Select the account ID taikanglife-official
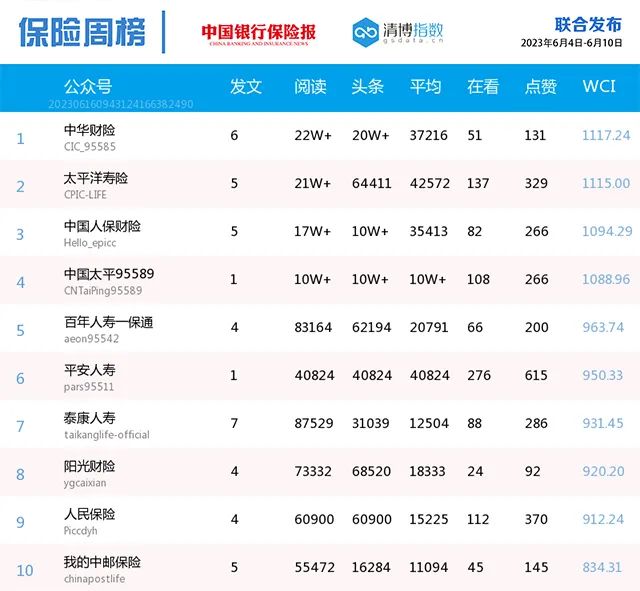This screenshot has width=640, height=591. point(107,435)
